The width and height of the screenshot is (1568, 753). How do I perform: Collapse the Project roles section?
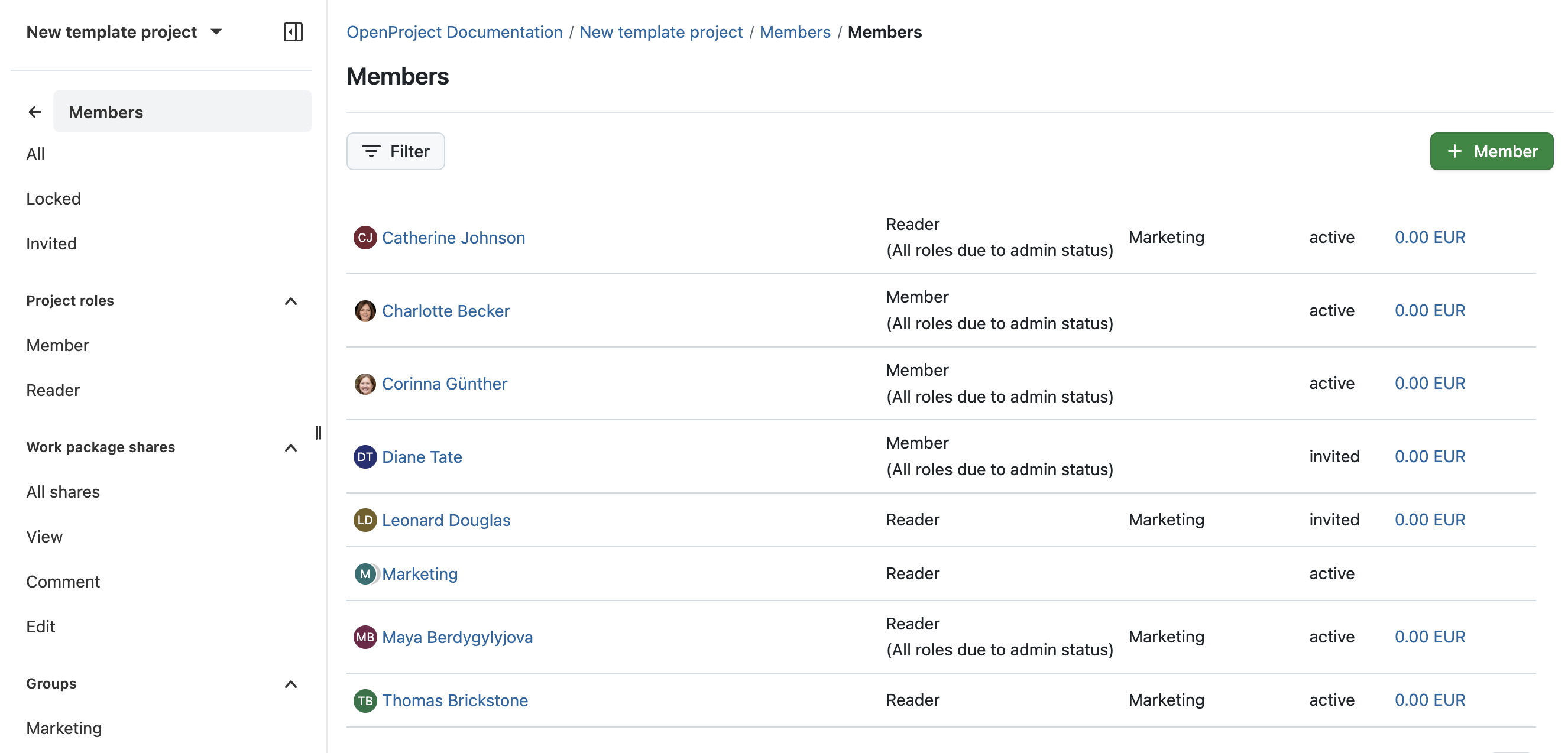(x=291, y=301)
